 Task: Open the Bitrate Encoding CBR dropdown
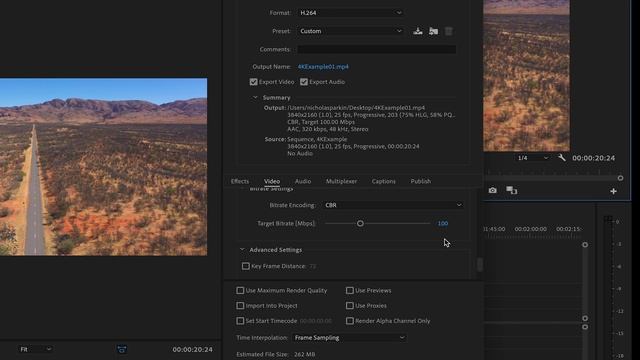click(x=393, y=205)
